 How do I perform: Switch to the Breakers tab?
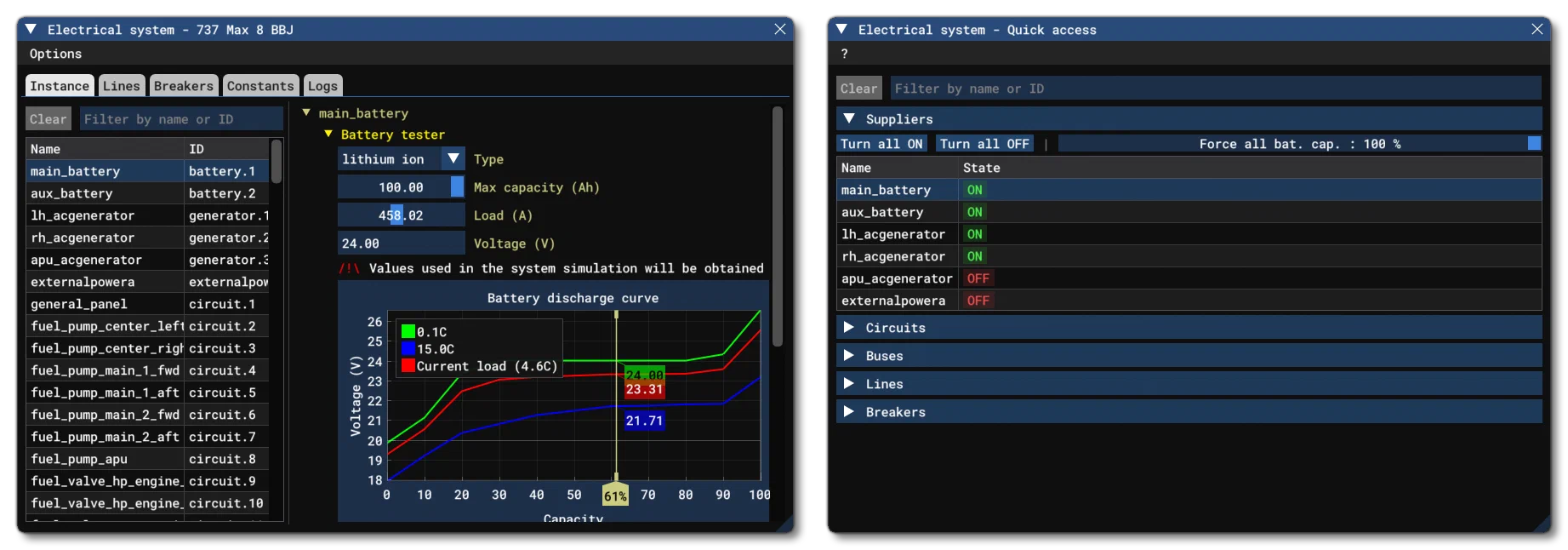pos(183,86)
